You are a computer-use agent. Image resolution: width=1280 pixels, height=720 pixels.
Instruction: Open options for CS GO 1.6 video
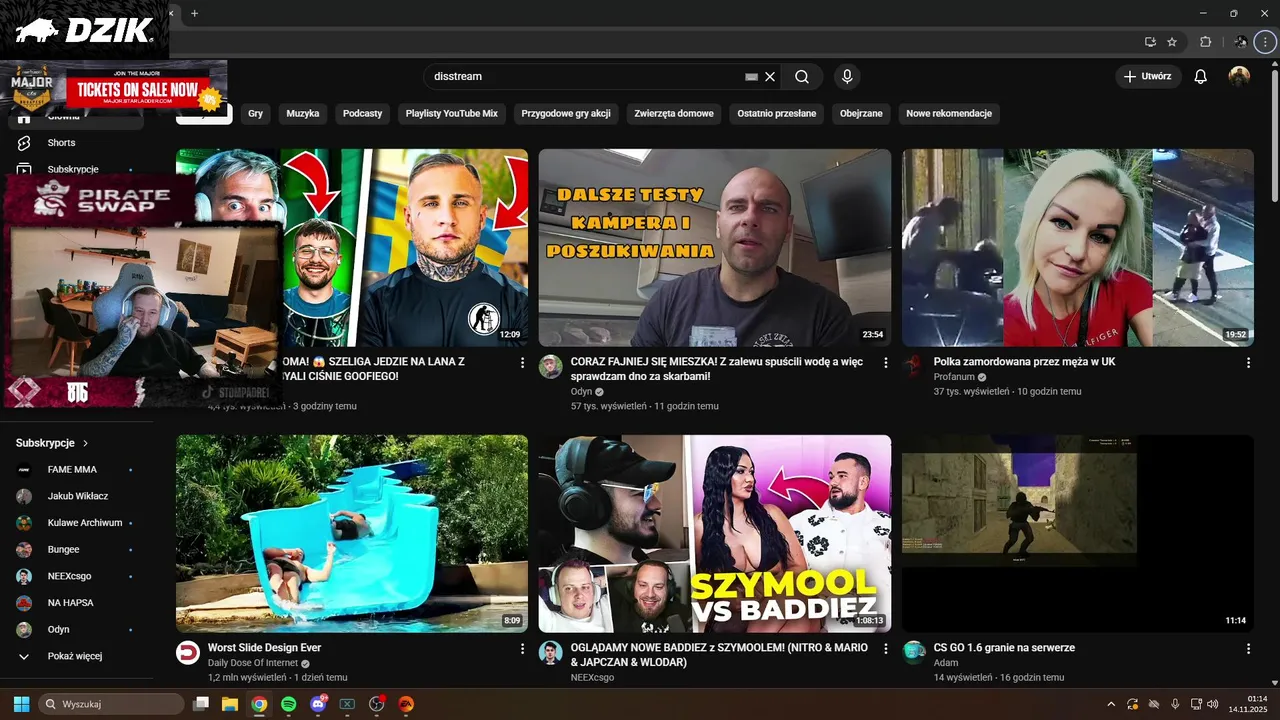pos(1248,648)
